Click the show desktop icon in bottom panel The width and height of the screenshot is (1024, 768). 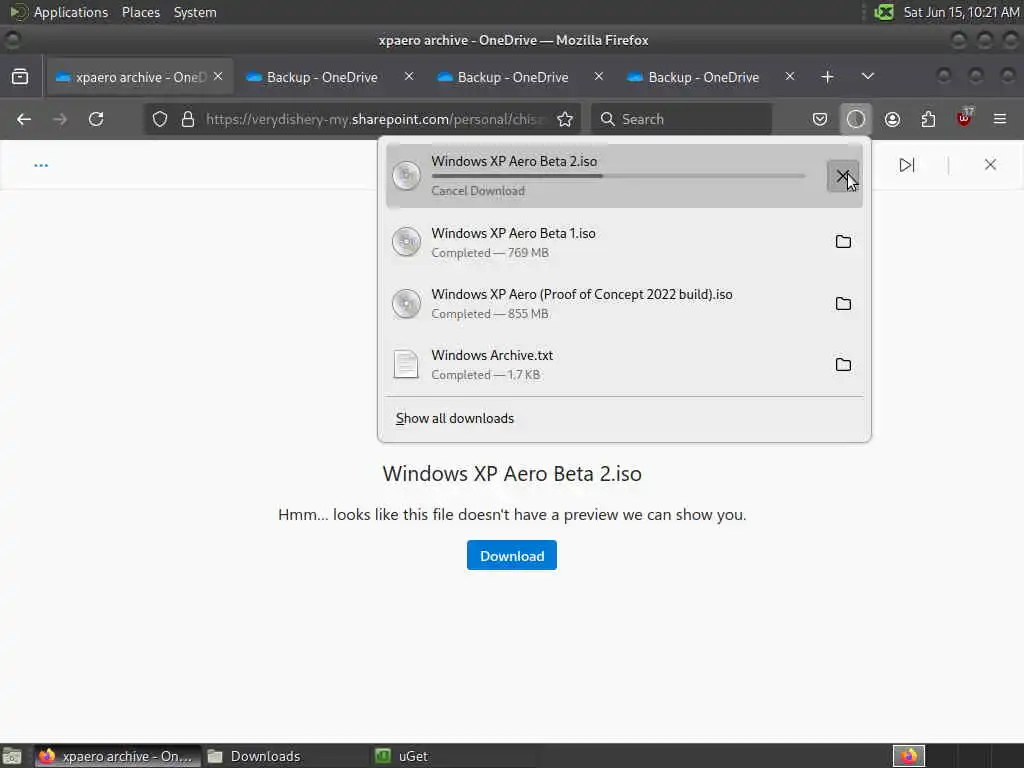click(12, 756)
